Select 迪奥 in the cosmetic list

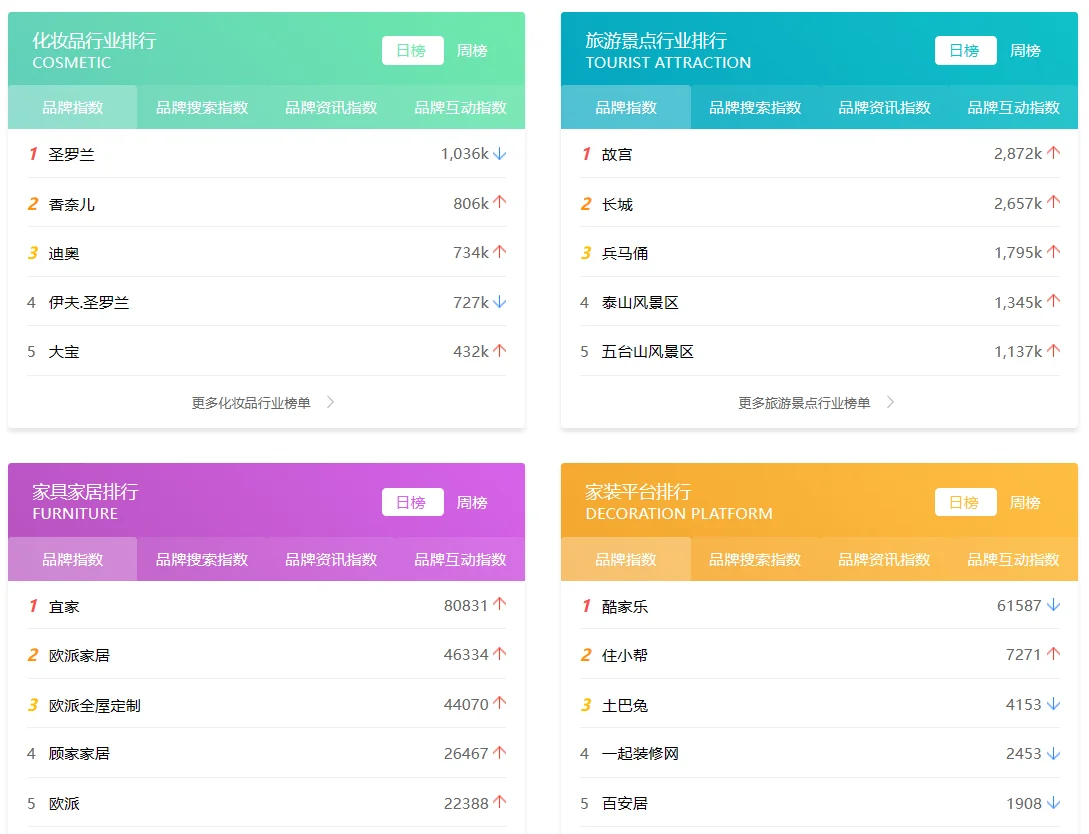click(64, 253)
